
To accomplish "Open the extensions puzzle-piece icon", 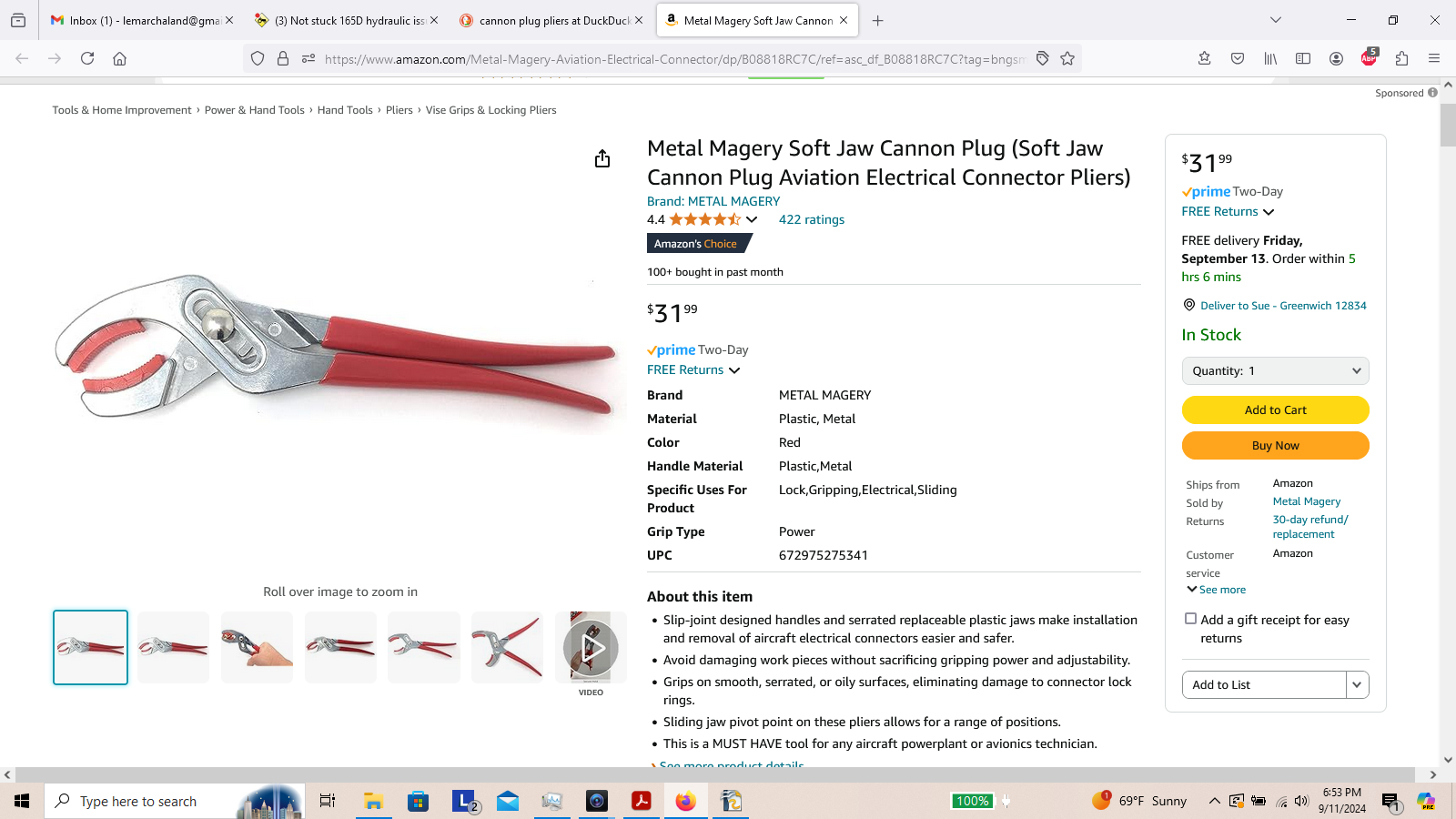I will 1401,58.
